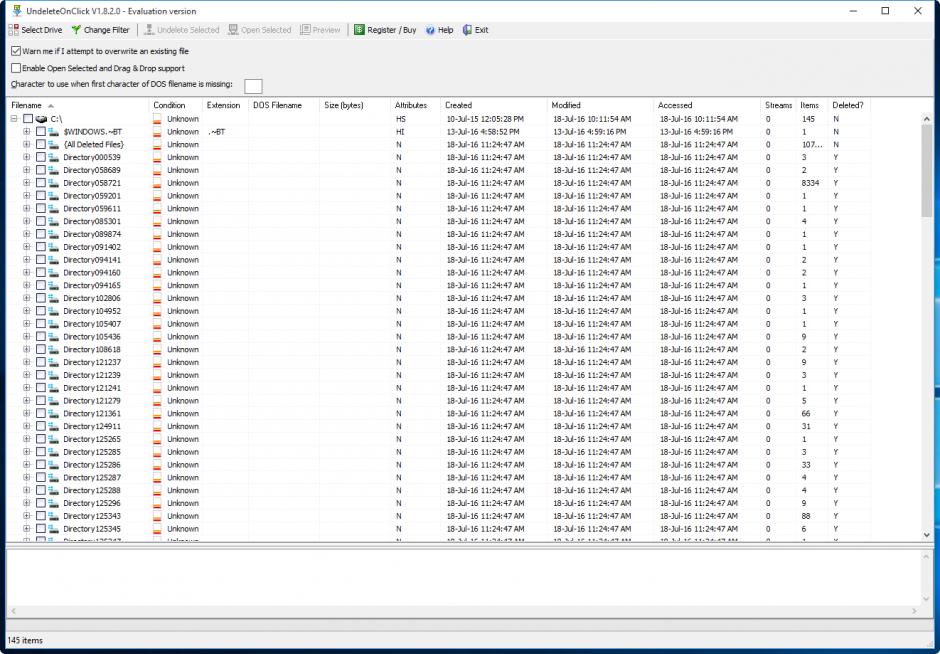Click folder icon of Directory085301
The image size is (940, 654).
(54, 221)
